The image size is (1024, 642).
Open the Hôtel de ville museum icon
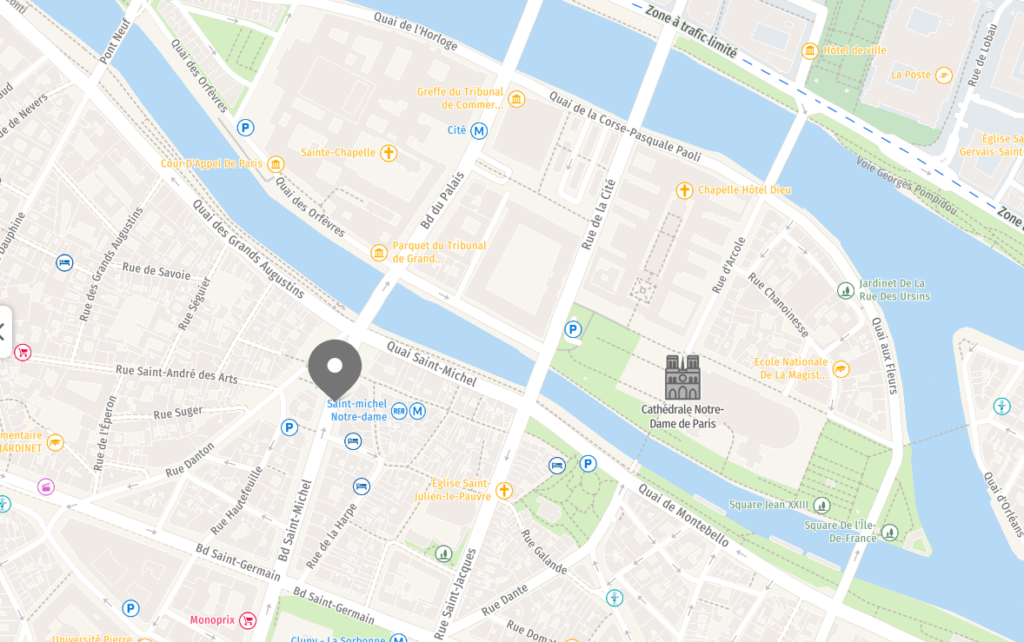coord(810,50)
